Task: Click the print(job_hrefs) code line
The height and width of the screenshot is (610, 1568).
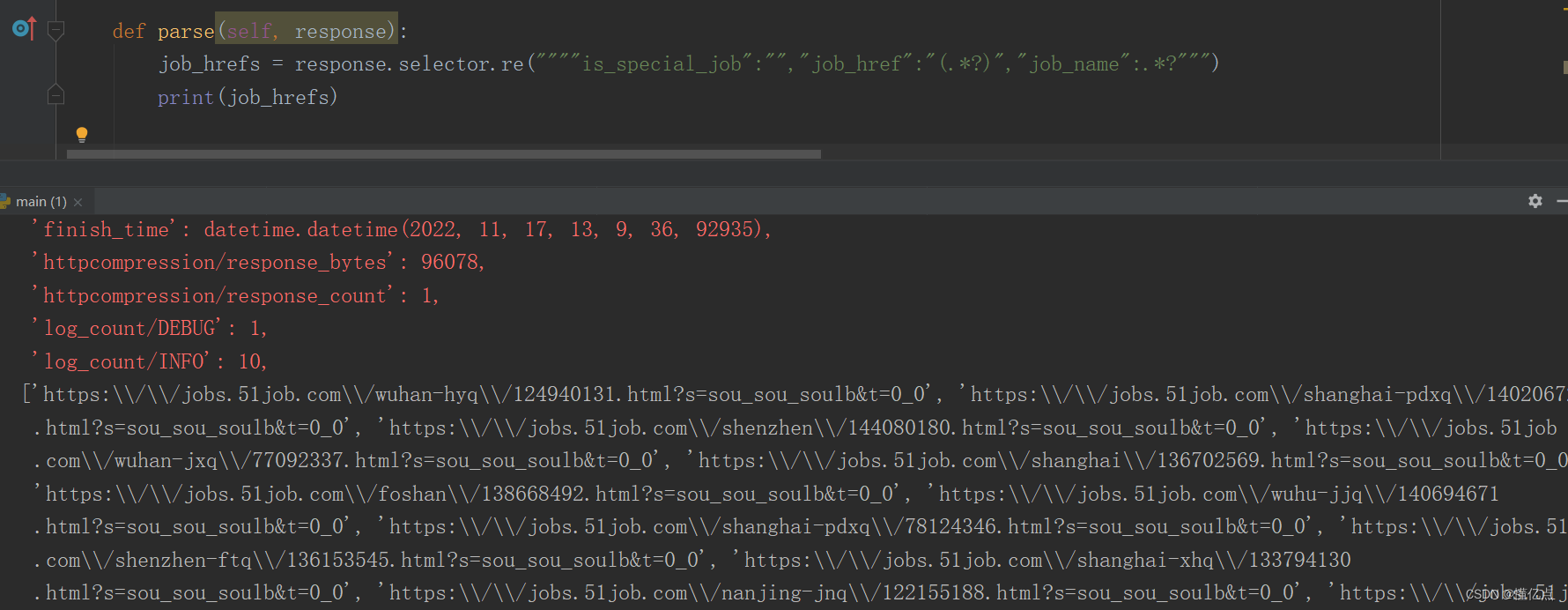Action: point(248,98)
